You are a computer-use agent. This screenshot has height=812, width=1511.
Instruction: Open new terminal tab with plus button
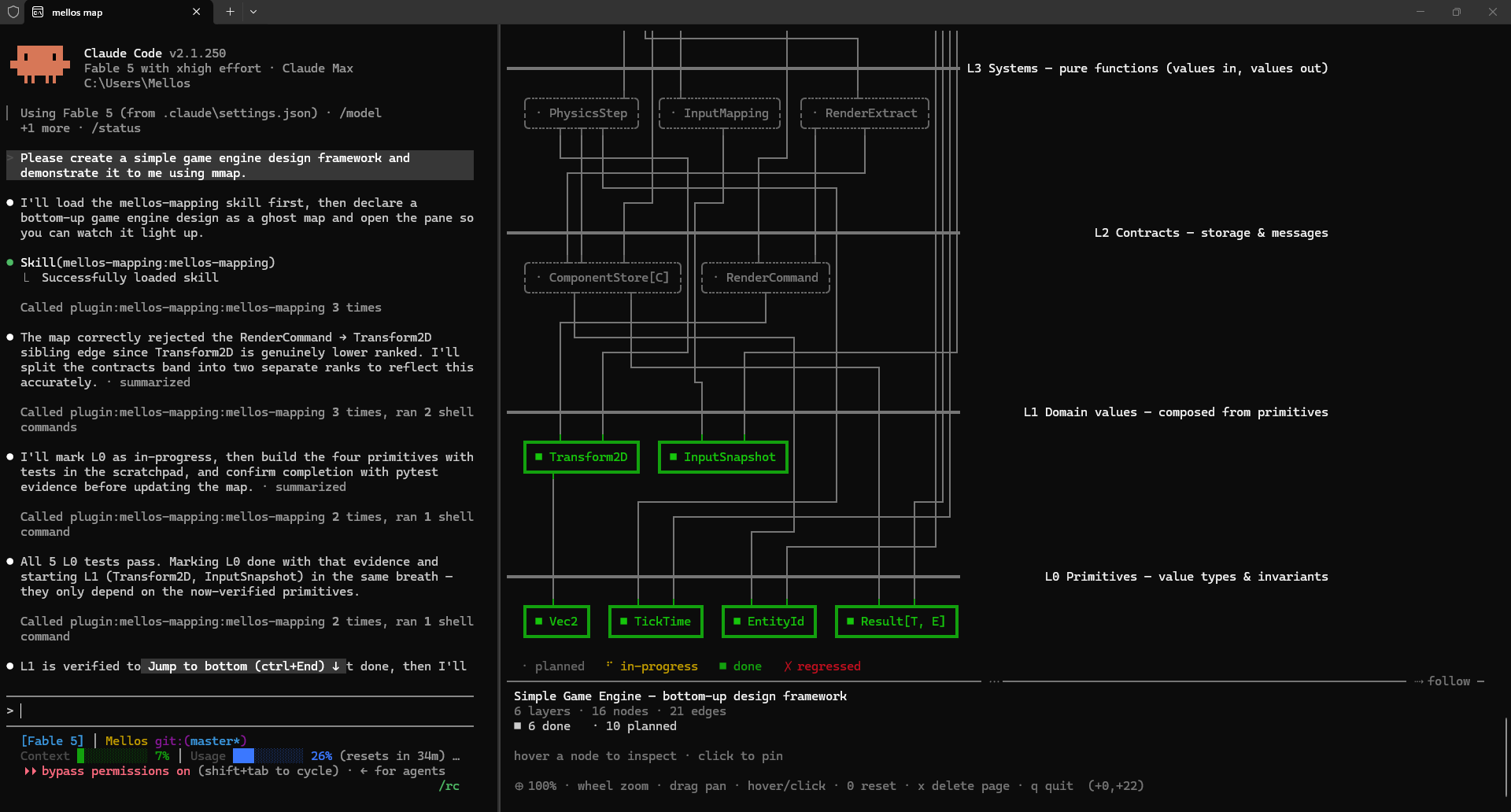pyautogui.click(x=230, y=12)
